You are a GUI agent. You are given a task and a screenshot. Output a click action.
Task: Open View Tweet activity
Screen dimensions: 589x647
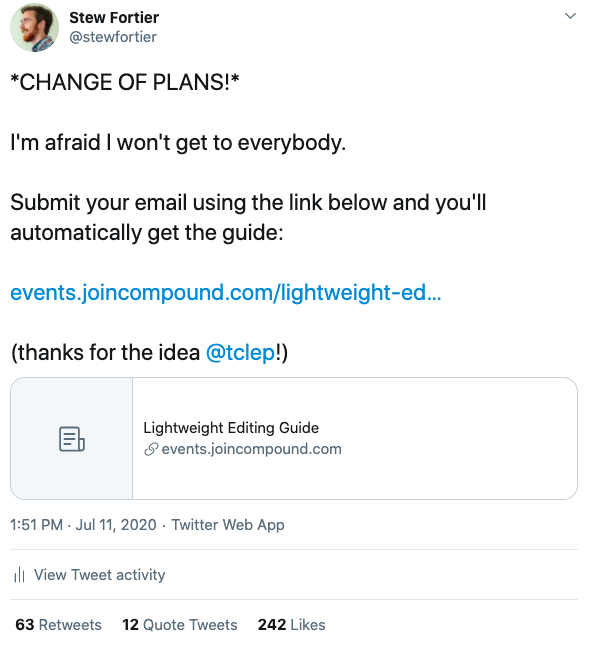pyautogui.click(x=99, y=575)
